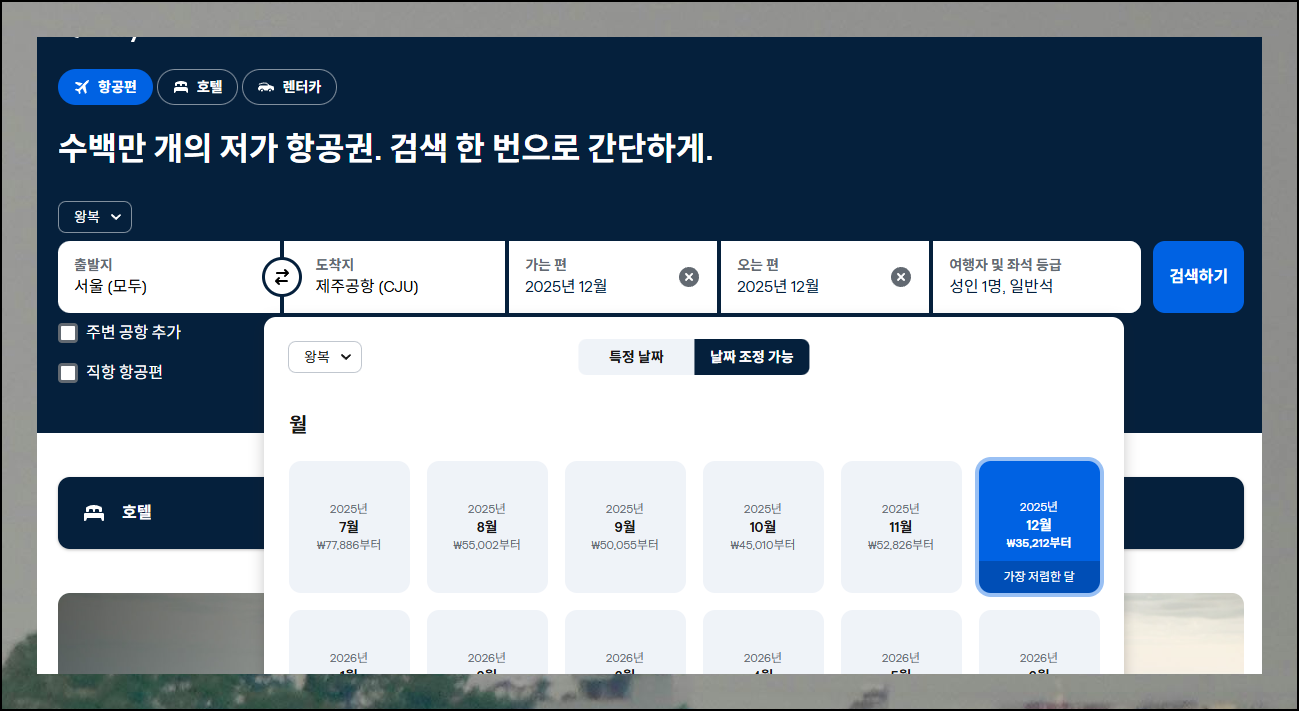This screenshot has height=711, width=1299.
Task: Choose the 2025년 11월 month card
Action: tap(901, 527)
